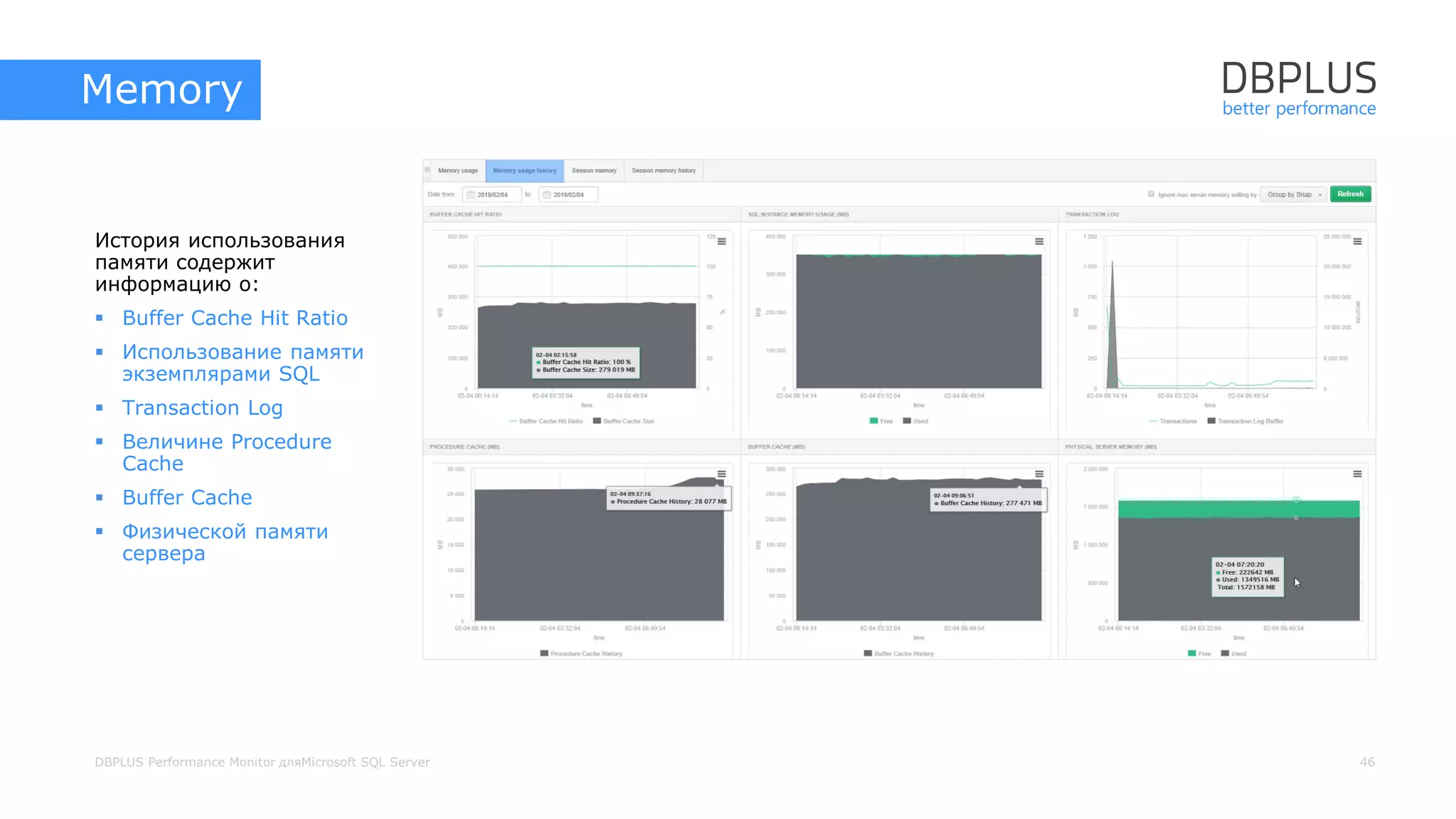Click the slide number 46

click(x=1367, y=762)
